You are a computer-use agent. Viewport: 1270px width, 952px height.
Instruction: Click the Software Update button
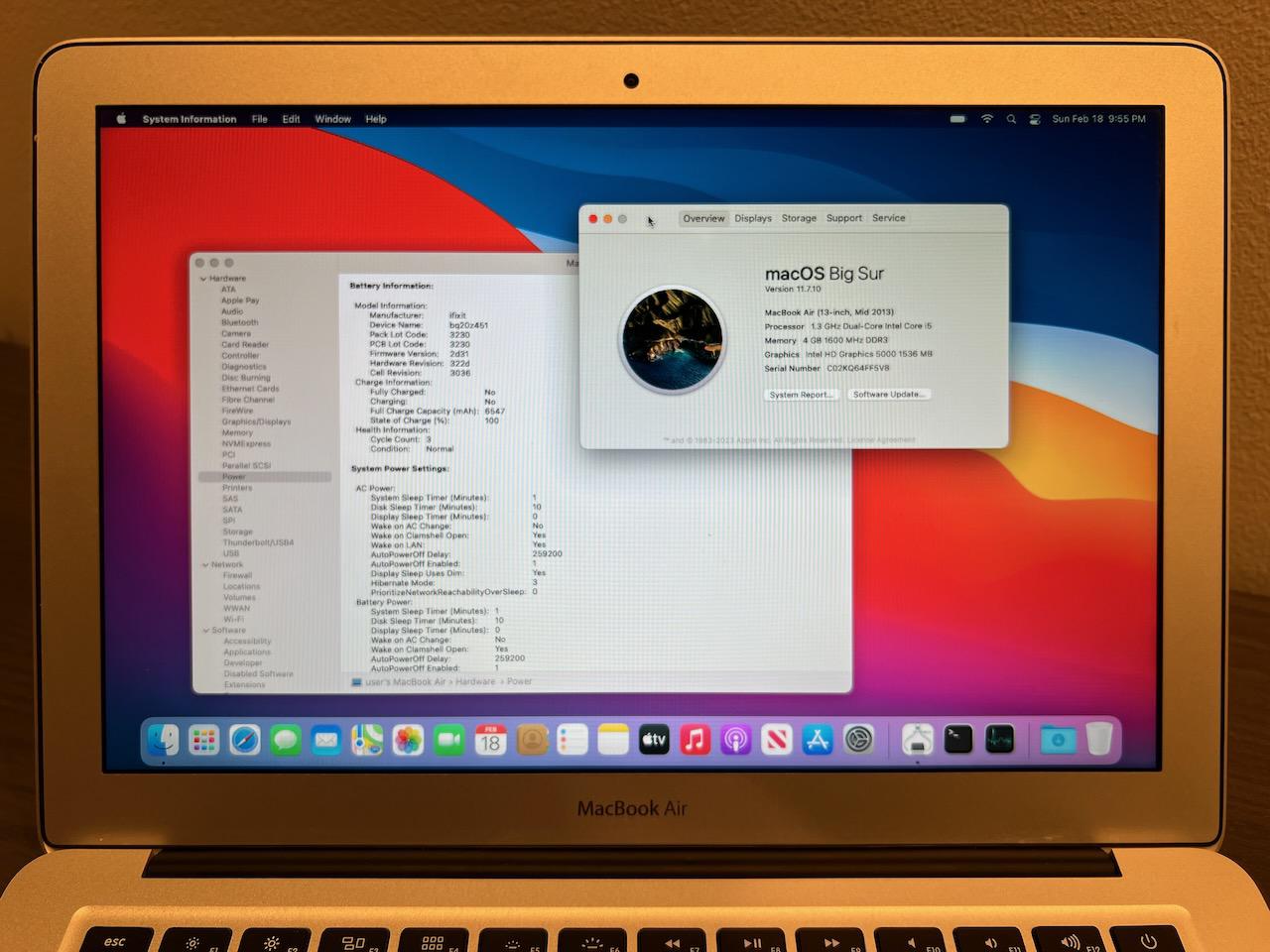(x=889, y=395)
